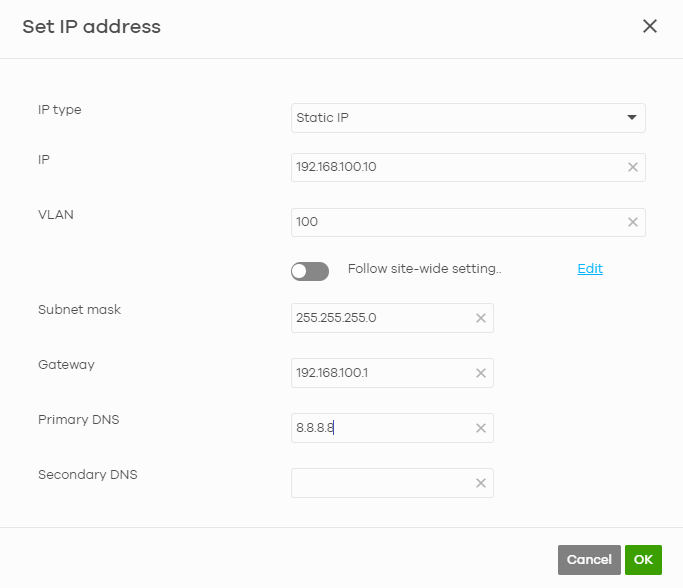Clear the Subnet mask value with X icon
Screen dimensions: 683x588
coord(480,318)
